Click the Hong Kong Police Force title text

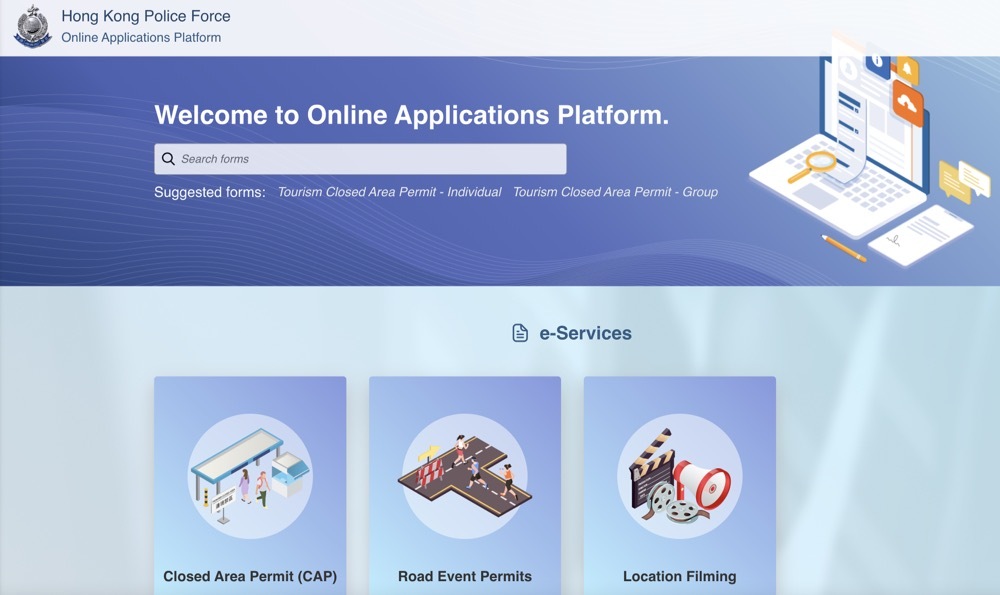[x=146, y=16]
